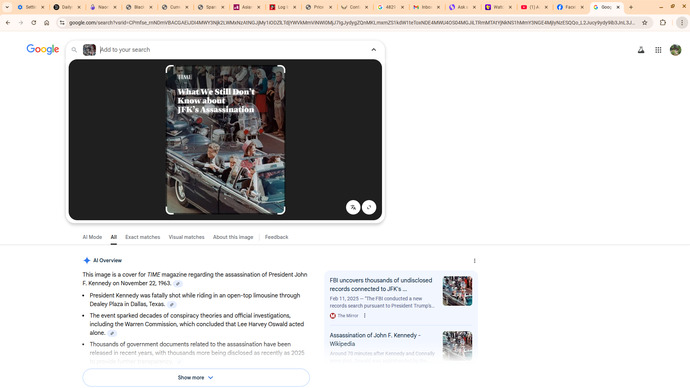The height and width of the screenshot is (388, 690).
Task: Close the active Google tab
Action: pos(618,7)
